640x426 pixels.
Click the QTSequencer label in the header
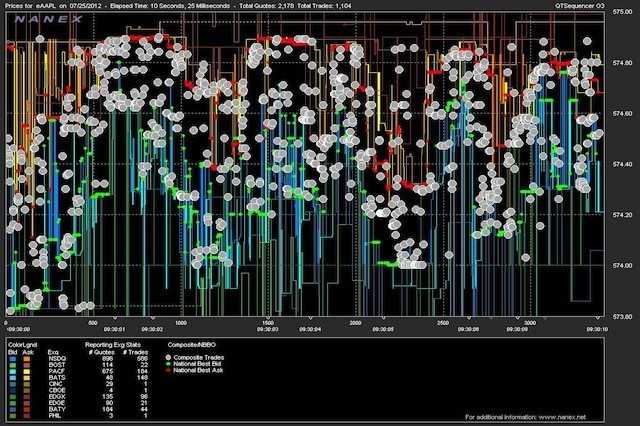(576, 6)
